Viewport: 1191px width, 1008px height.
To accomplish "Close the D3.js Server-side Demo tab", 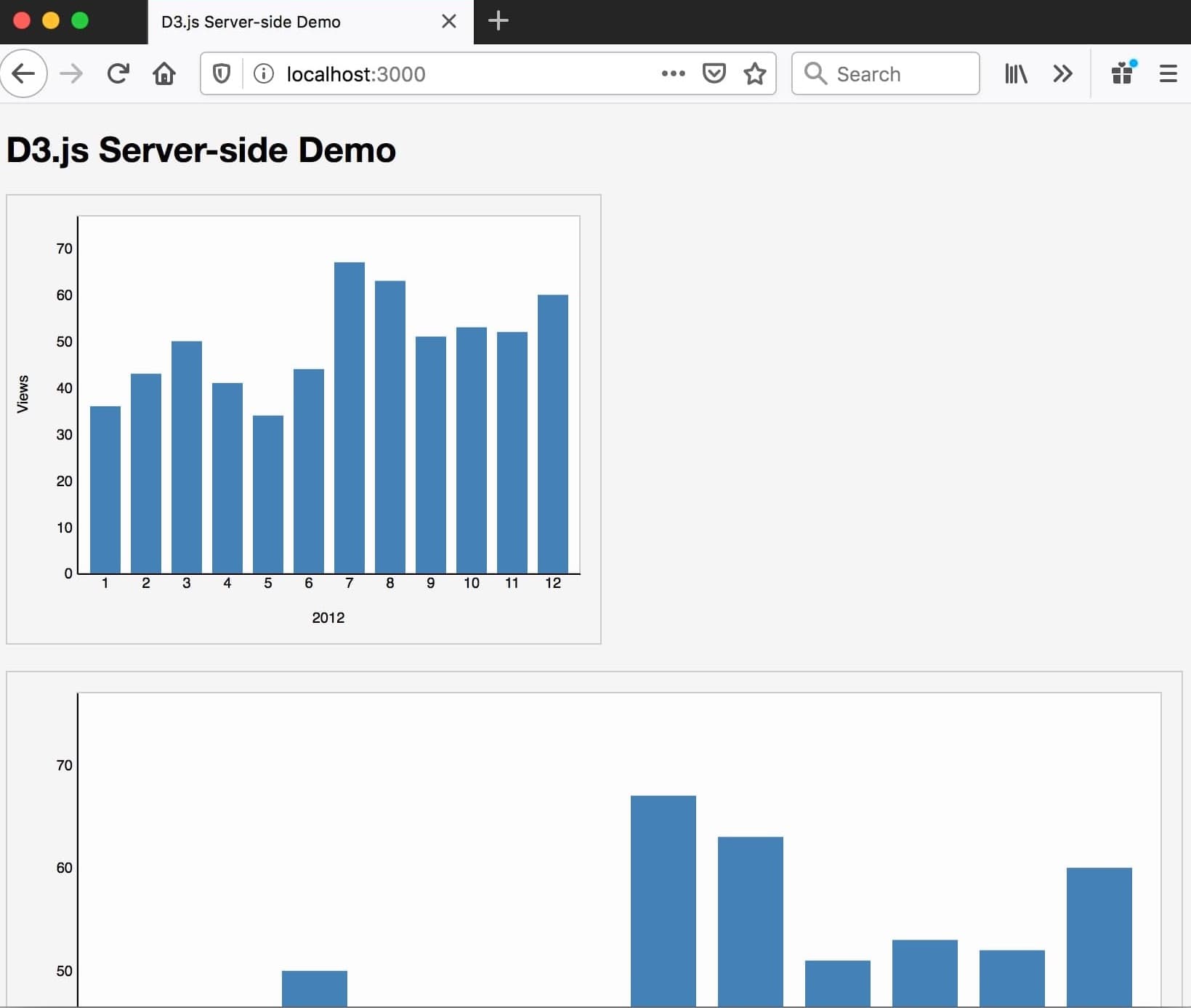I will tap(449, 22).
